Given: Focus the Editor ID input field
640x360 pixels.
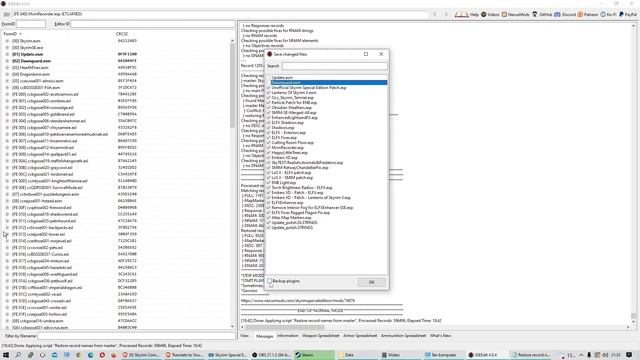Looking at the screenshot, I should [x=153, y=24].
